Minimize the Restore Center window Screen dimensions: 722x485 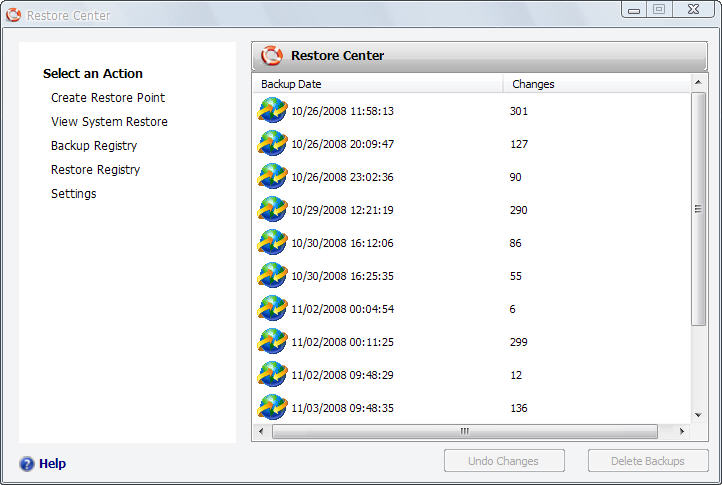634,10
